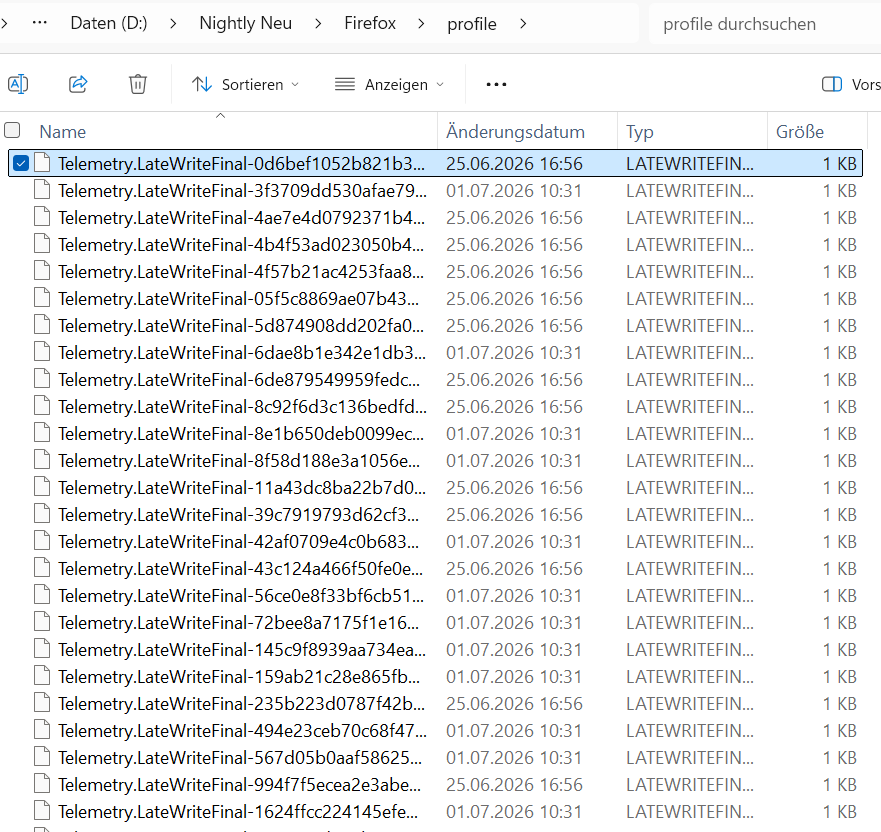The image size is (881, 832).
Task: Click the Typ cell of file 42af0709e4c0b683
Action: pyautogui.click(x=690, y=542)
